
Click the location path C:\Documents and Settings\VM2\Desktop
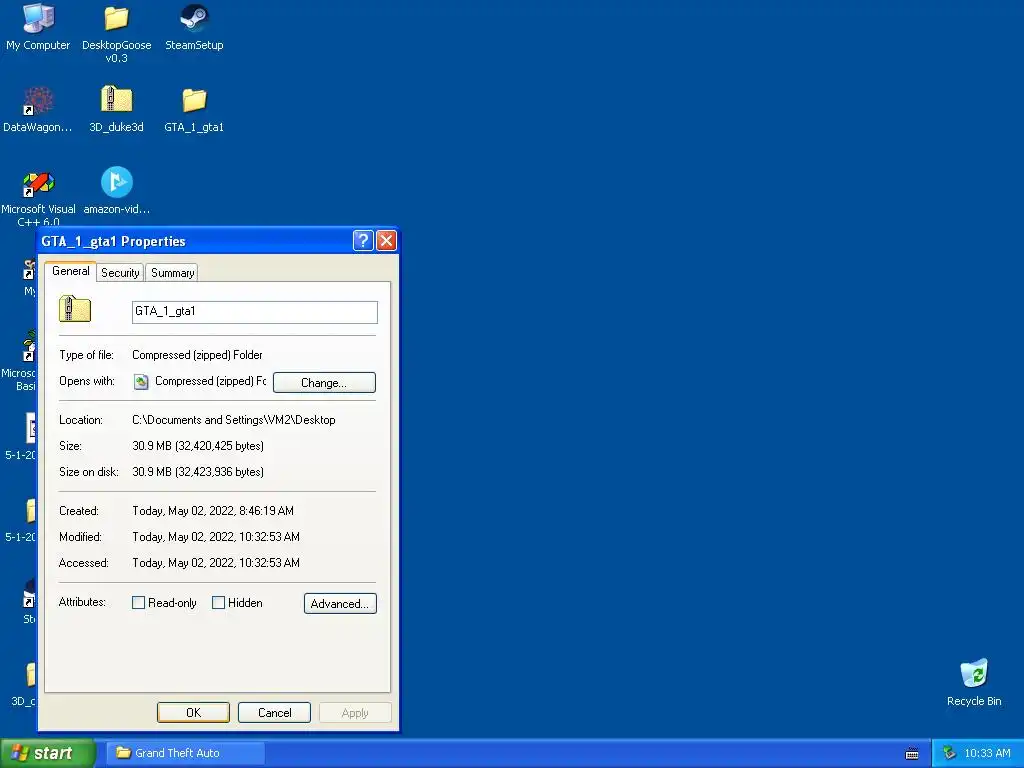(x=234, y=420)
